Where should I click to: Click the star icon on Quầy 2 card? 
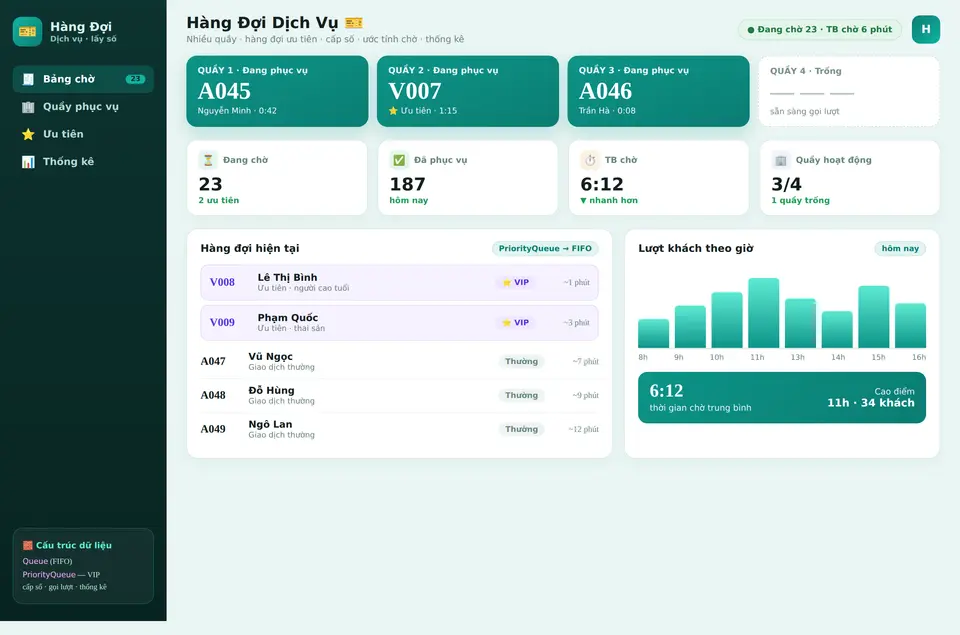pyautogui.click(x=393, y=111)
